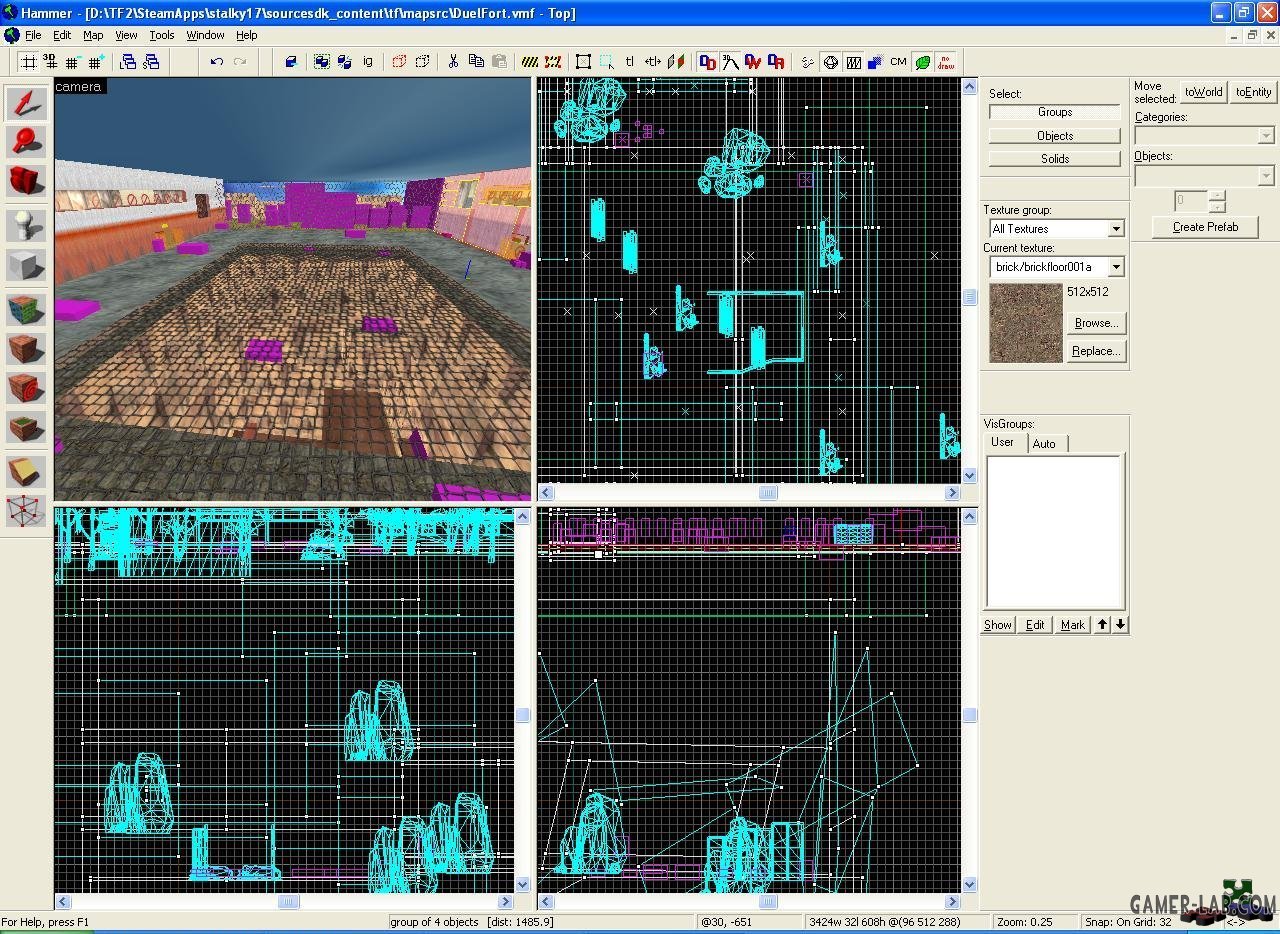Toggle select-by-handles square icon

pos(584,62)
